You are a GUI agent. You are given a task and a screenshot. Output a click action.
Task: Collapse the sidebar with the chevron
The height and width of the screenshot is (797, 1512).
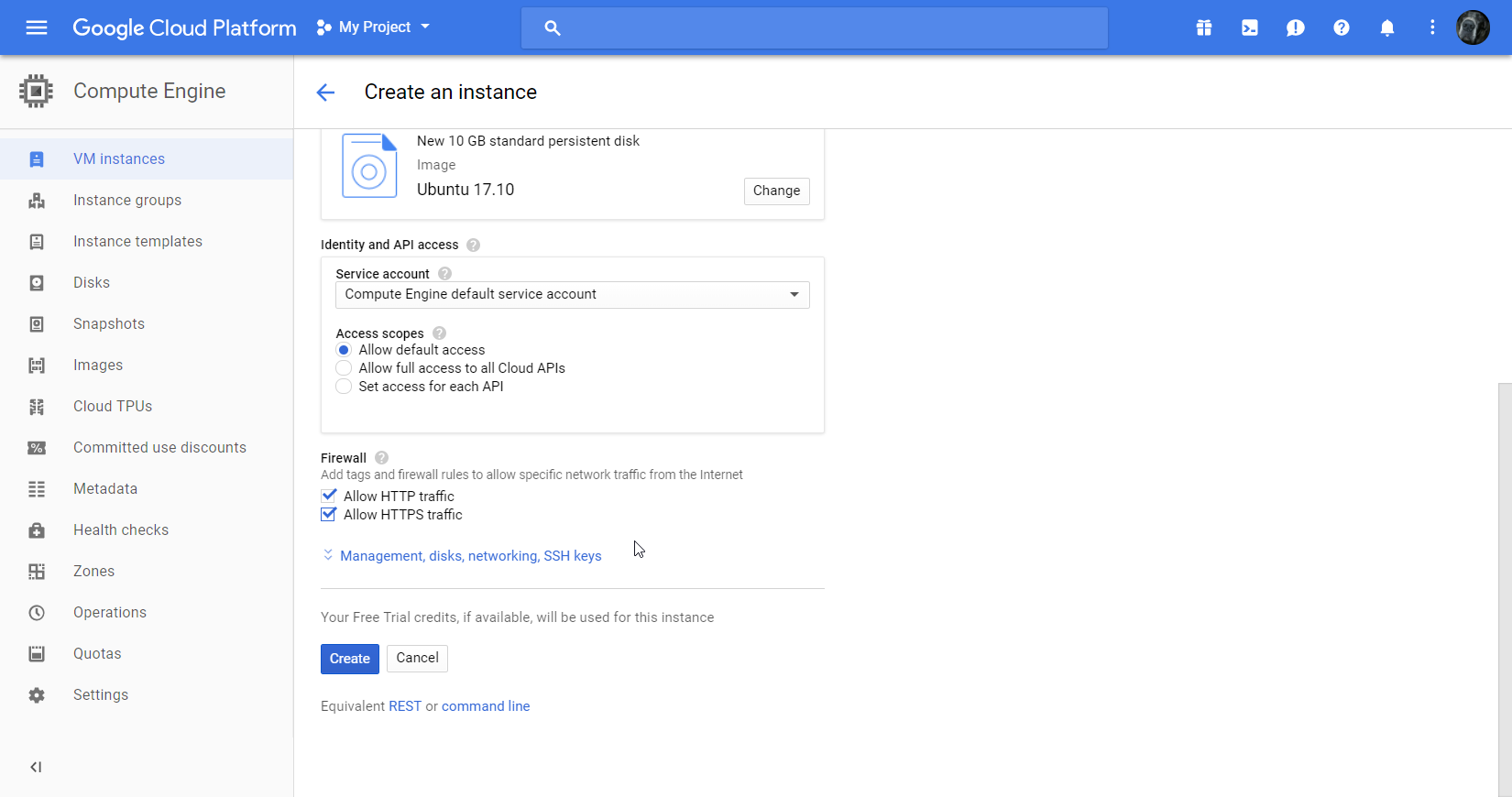36,767
